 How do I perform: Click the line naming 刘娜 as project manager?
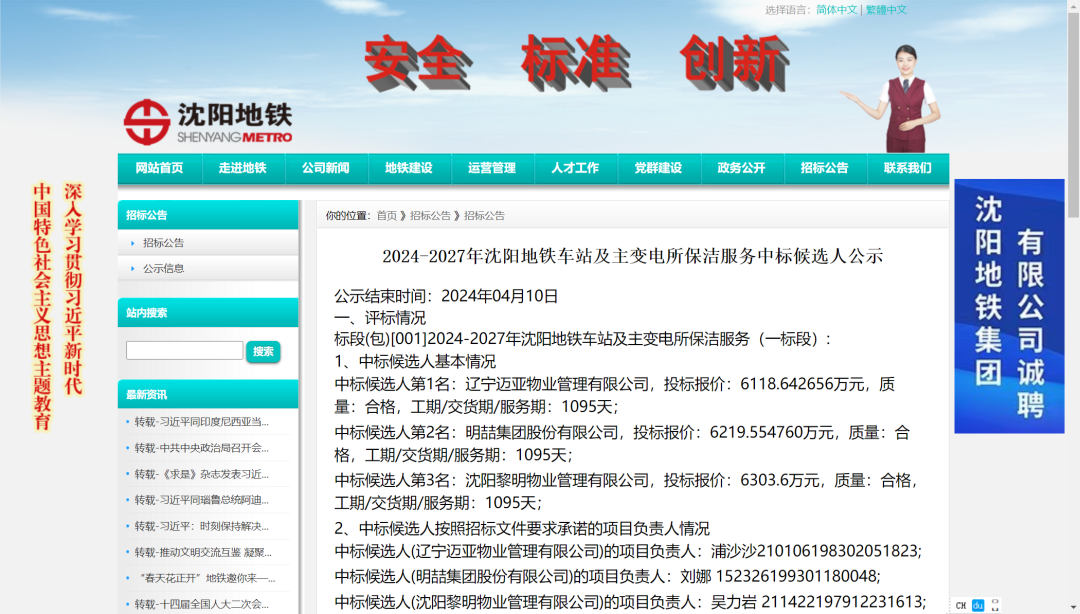click(608, 576)
